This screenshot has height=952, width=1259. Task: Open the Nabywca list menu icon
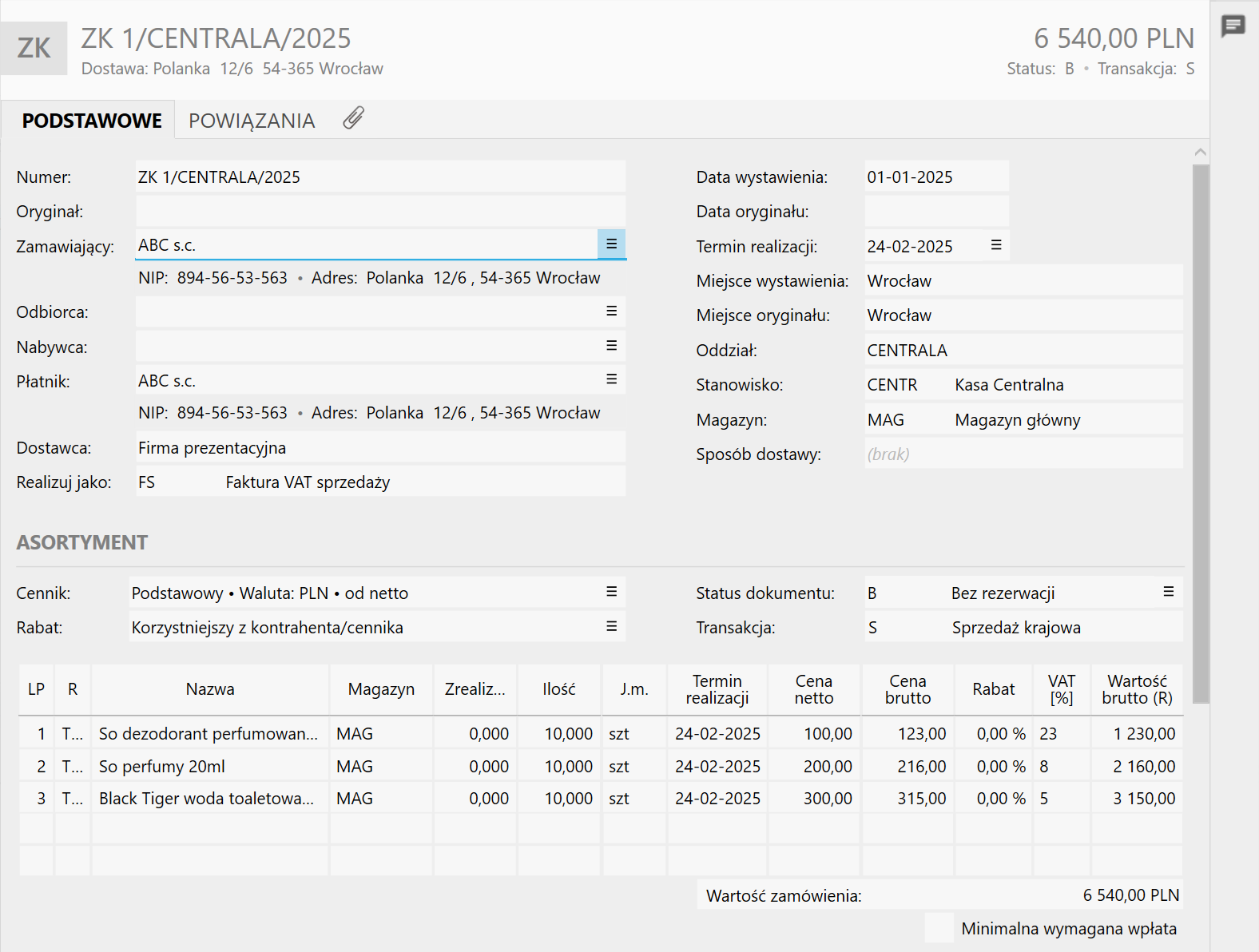click(x=611, y=346)
